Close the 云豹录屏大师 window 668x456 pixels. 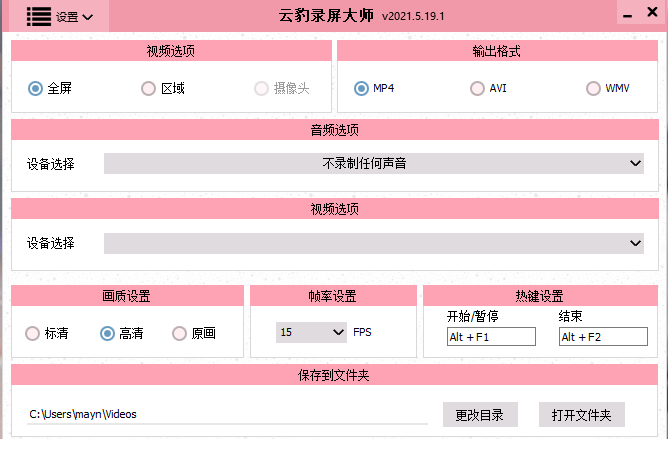[x=652, y=12]
